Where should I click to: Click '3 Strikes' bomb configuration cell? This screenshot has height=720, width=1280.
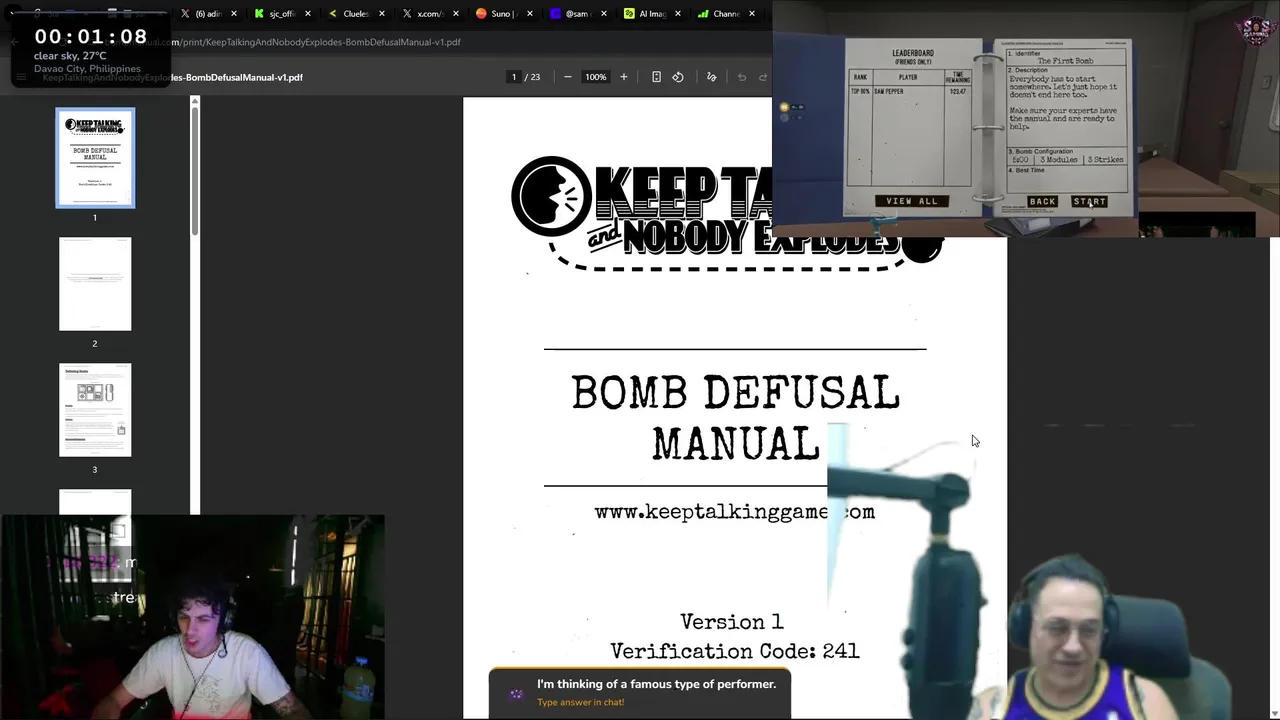tap(1105, 159)
